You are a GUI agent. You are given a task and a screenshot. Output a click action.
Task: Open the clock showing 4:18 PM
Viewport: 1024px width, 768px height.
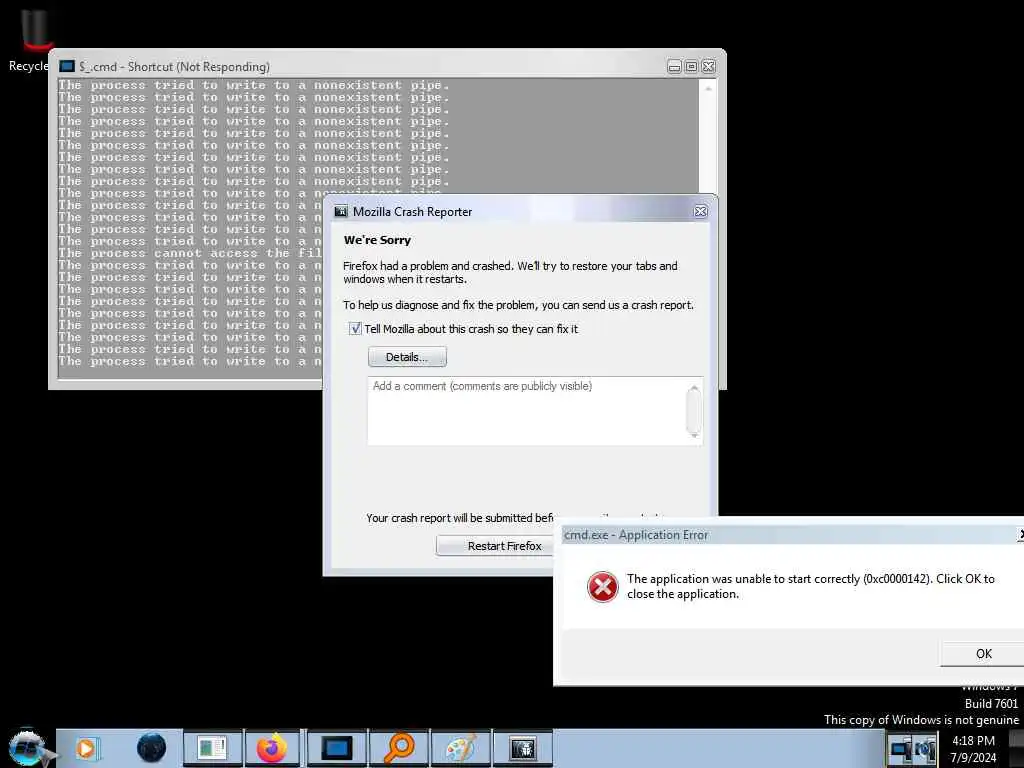pos(973,749)
